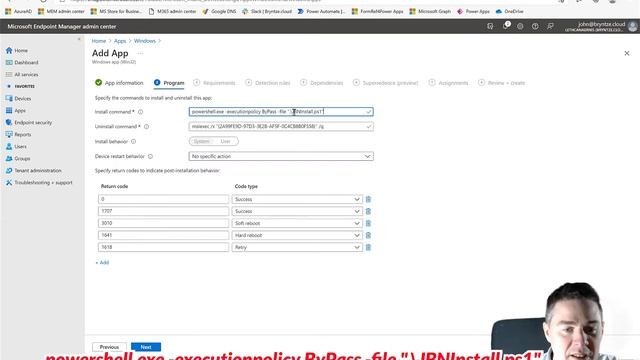Screen dimensions: 640x360
Task: Go to the Supersedence (preview) step
Action: point(386,83)
